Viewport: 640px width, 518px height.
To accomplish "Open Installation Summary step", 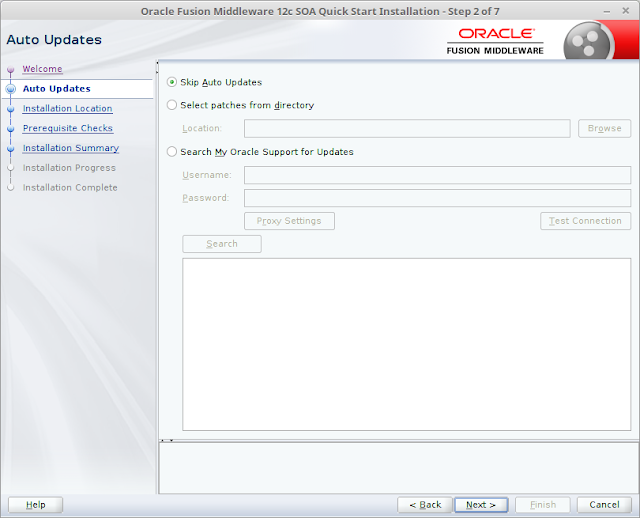I will pos(71,148).
